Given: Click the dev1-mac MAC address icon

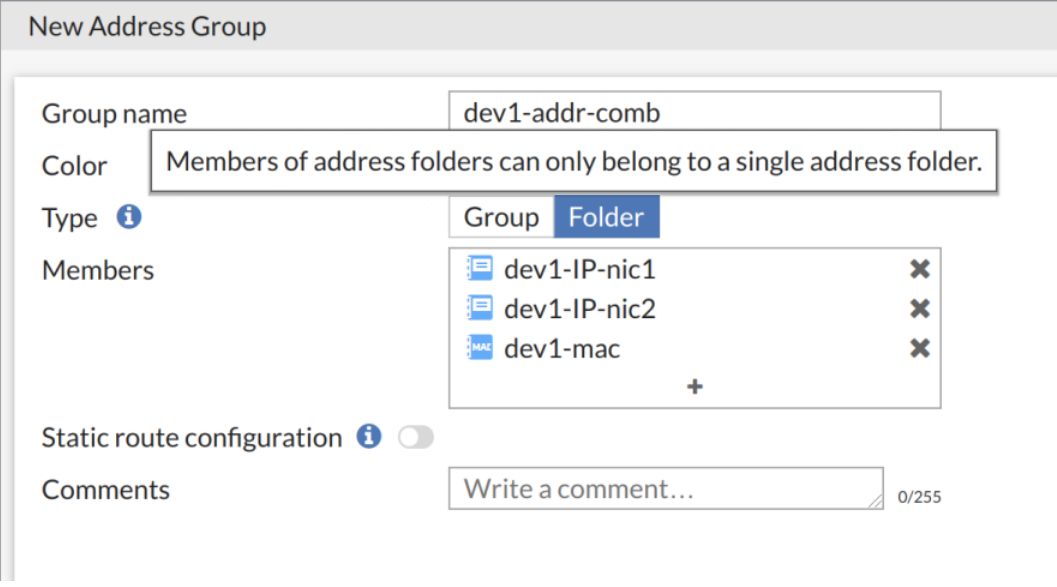Looking at the screenshot, I should pos(480,348).
